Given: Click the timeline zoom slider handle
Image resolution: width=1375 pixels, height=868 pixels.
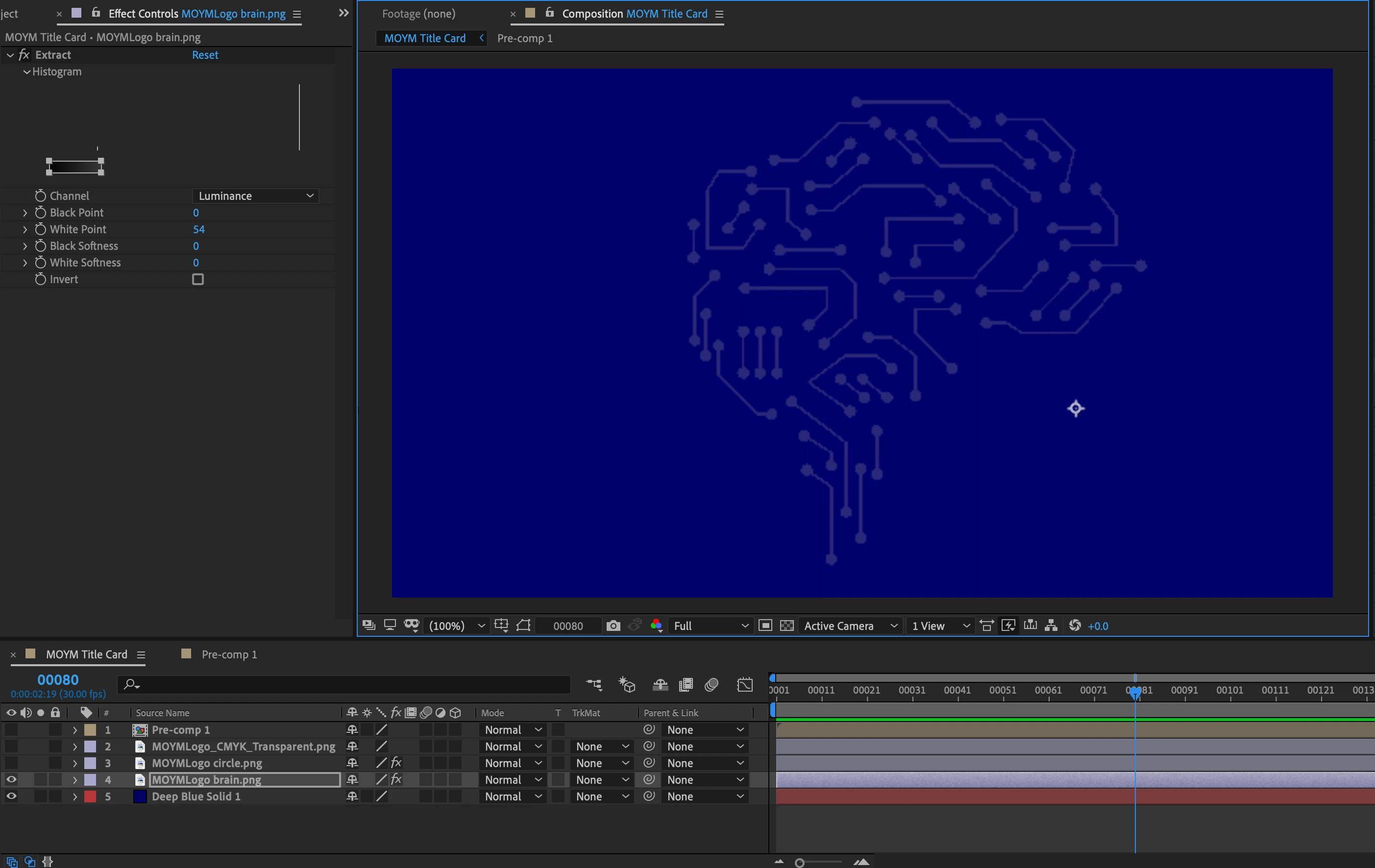Looking at the screenshot, I should pos(800,863).
